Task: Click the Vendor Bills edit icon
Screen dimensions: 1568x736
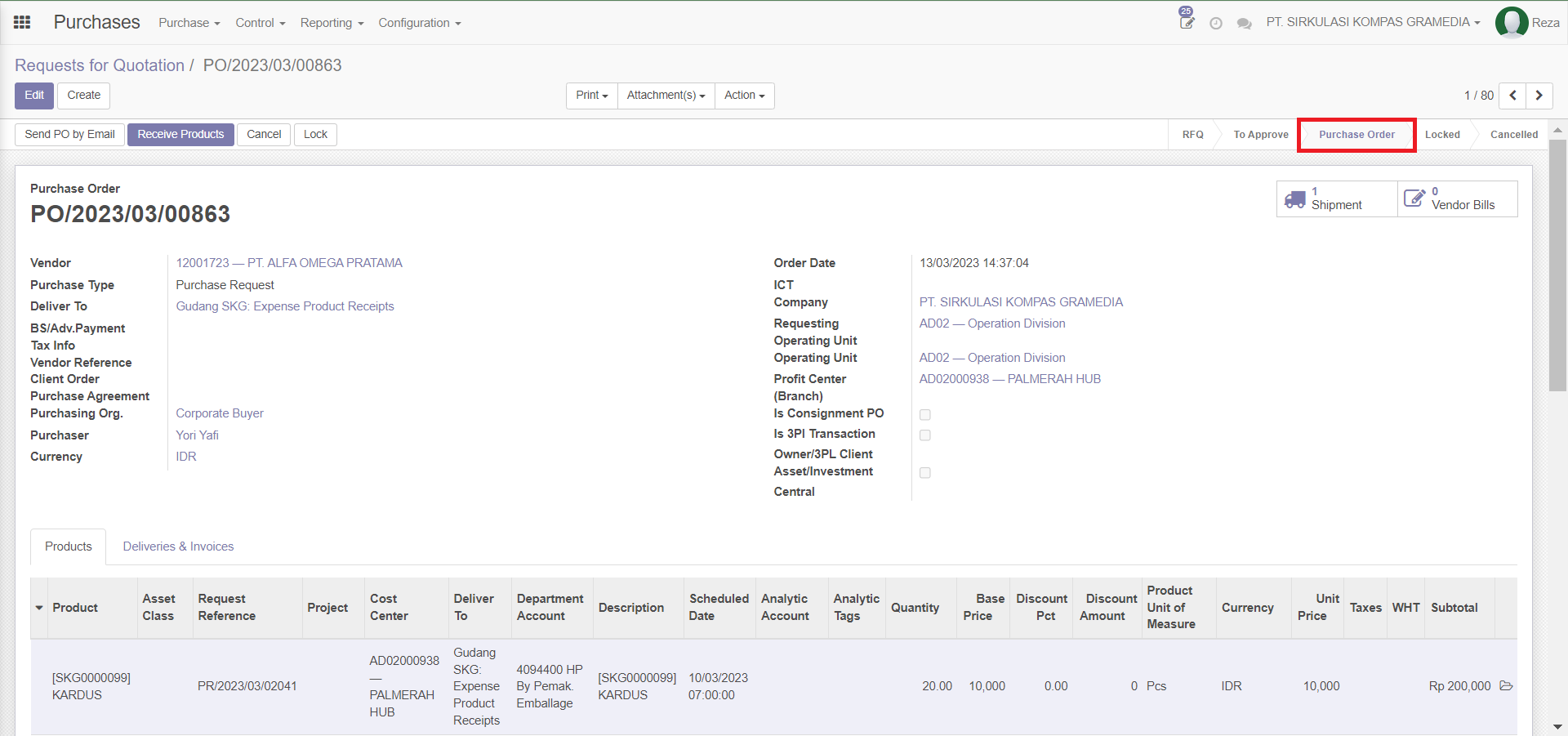Action: tap(1414, 198)
